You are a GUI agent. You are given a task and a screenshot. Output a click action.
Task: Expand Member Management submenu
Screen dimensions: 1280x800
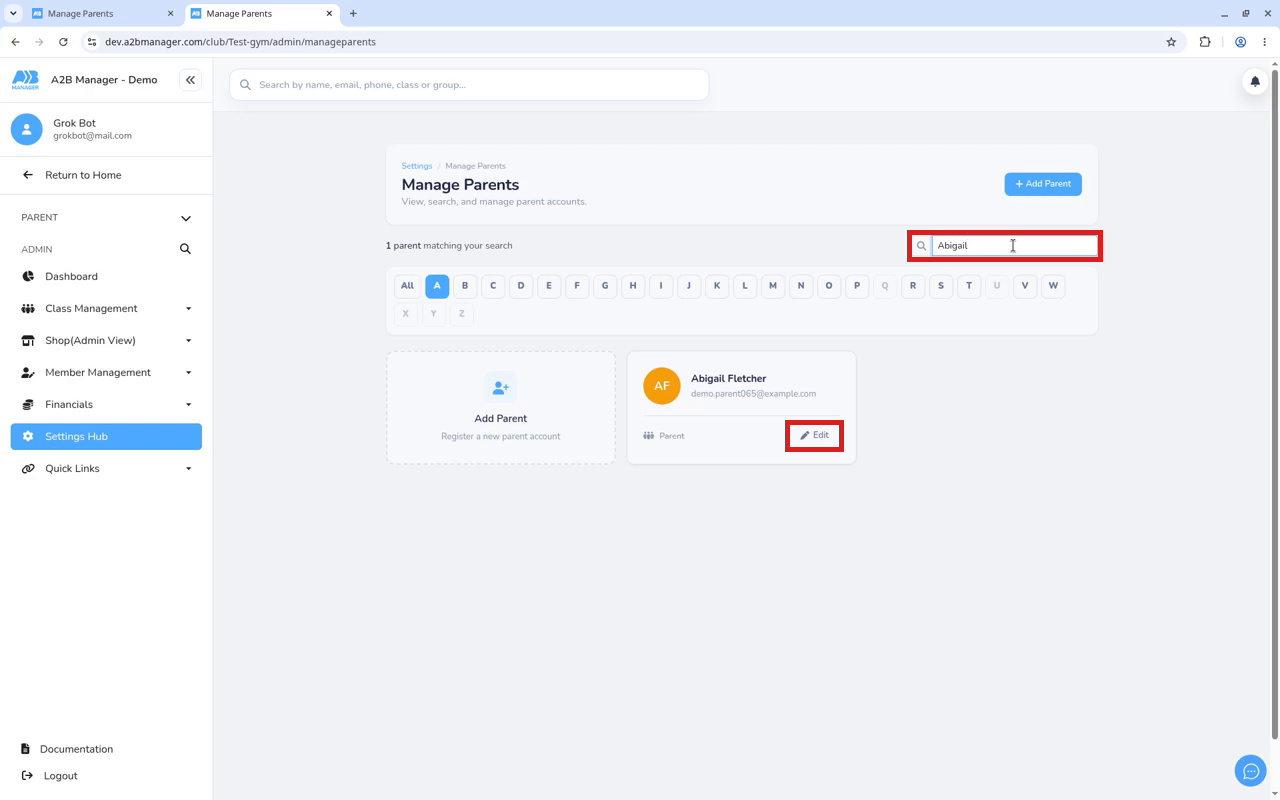[188, 373]
